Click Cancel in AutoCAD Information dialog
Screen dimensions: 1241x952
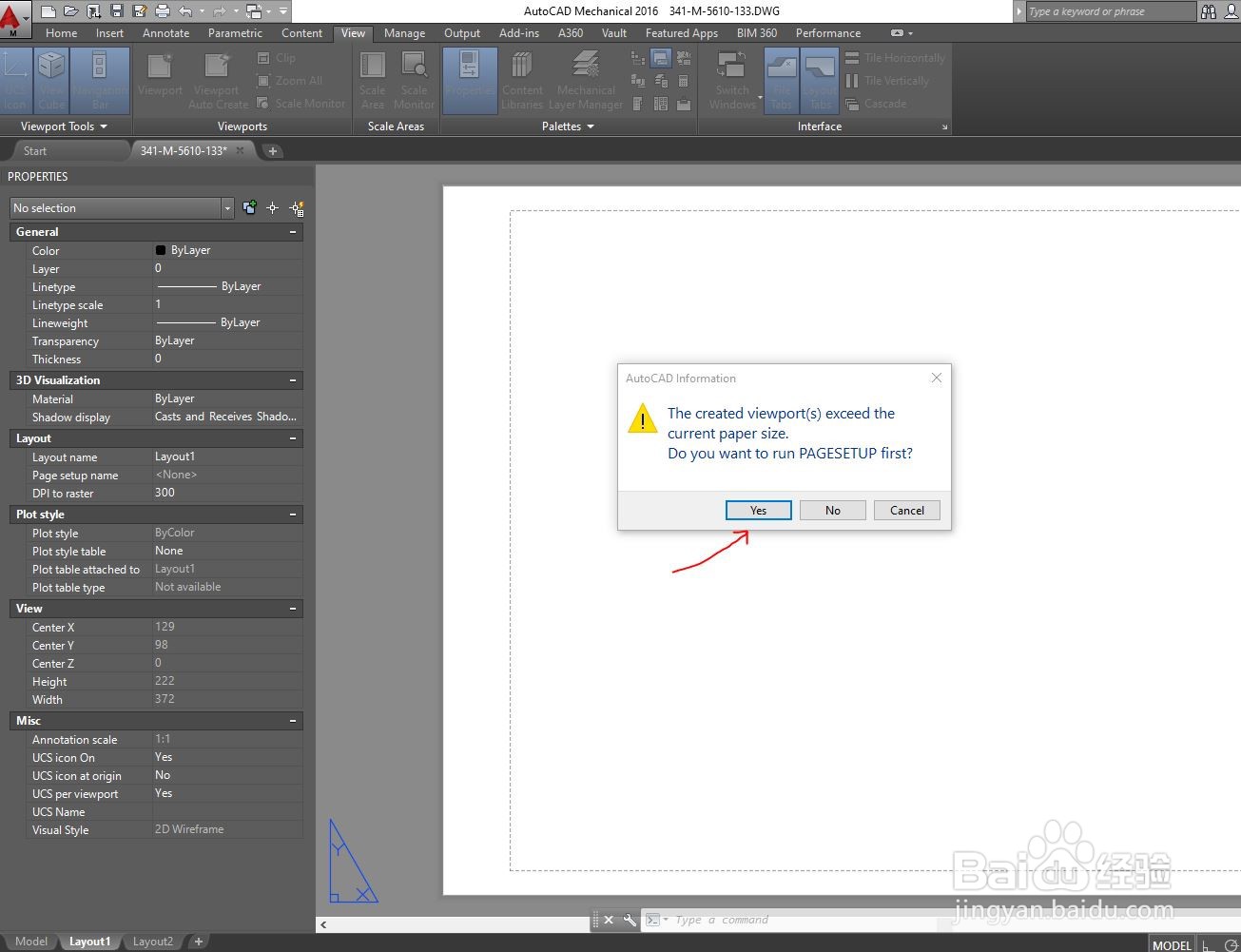907,511
